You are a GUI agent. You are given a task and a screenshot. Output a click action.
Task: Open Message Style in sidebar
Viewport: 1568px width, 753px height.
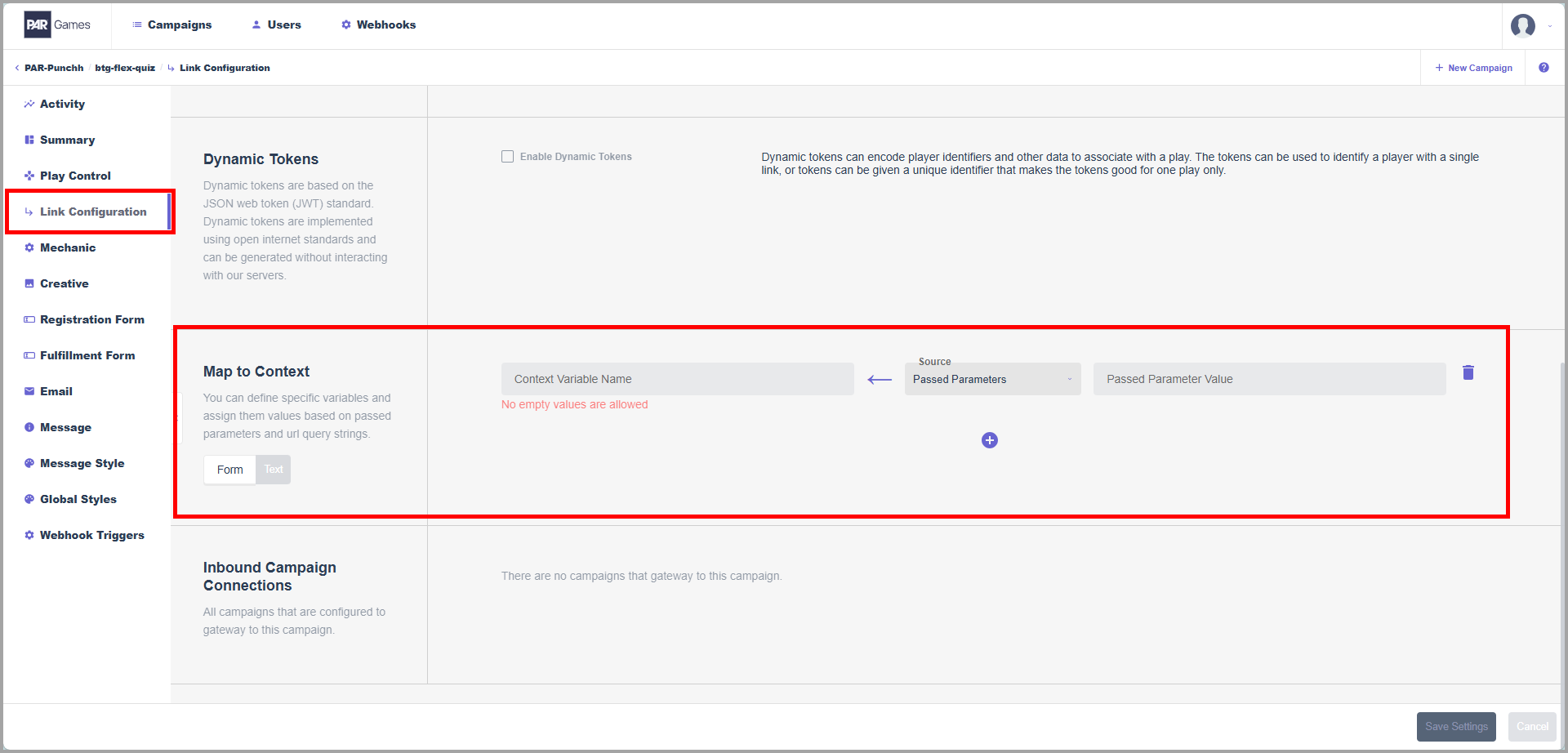82,463
